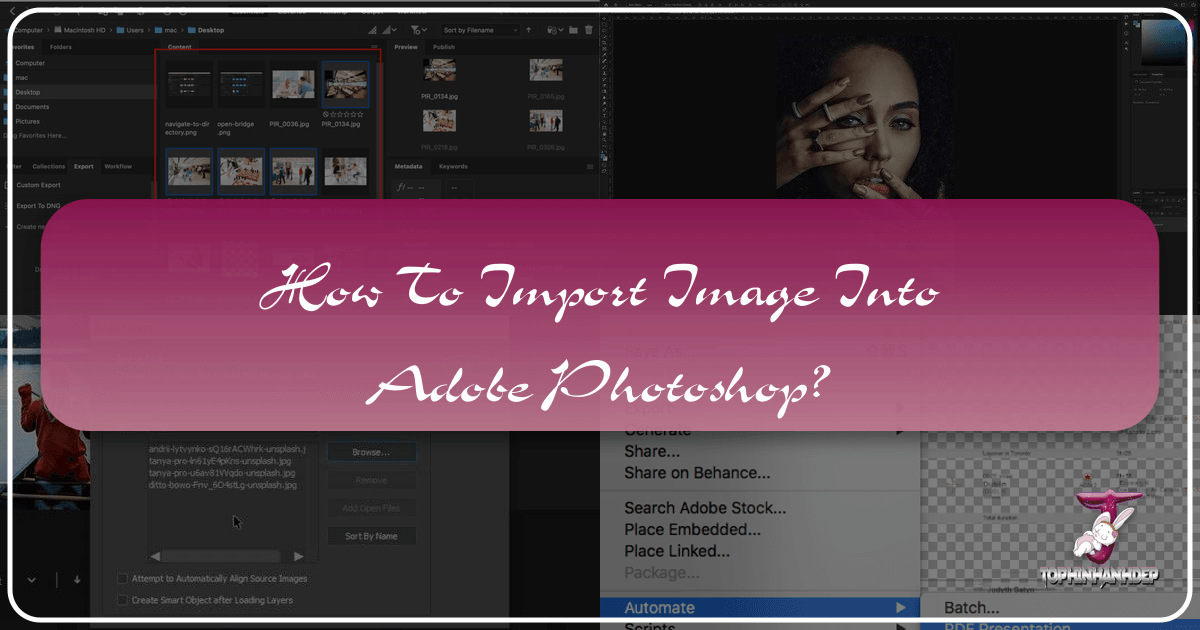Image resolution: width=1200 pixels, height=630 pixels.
Task: Toggle ascending sort arrow beside Sort by Filename
Action: coord(529,30)
